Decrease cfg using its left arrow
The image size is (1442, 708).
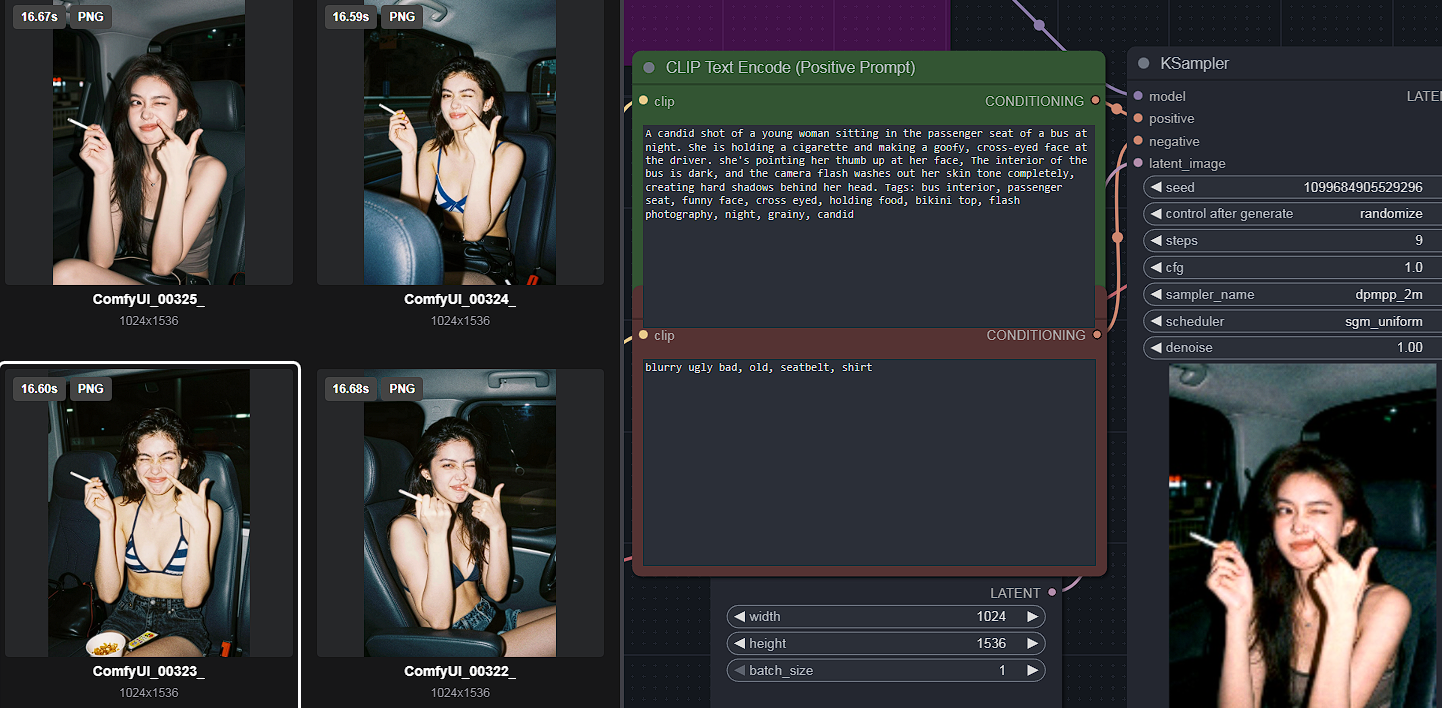[1156, 267]
